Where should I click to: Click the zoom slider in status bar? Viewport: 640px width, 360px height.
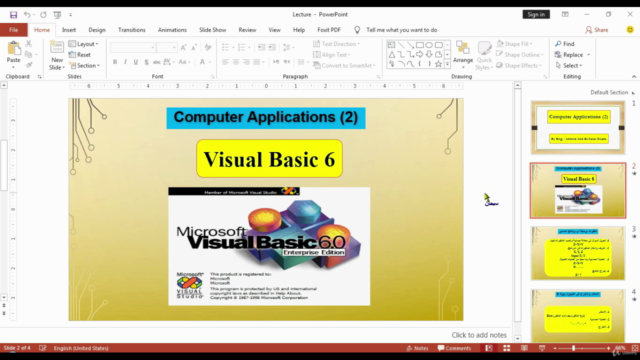point(582,348)
